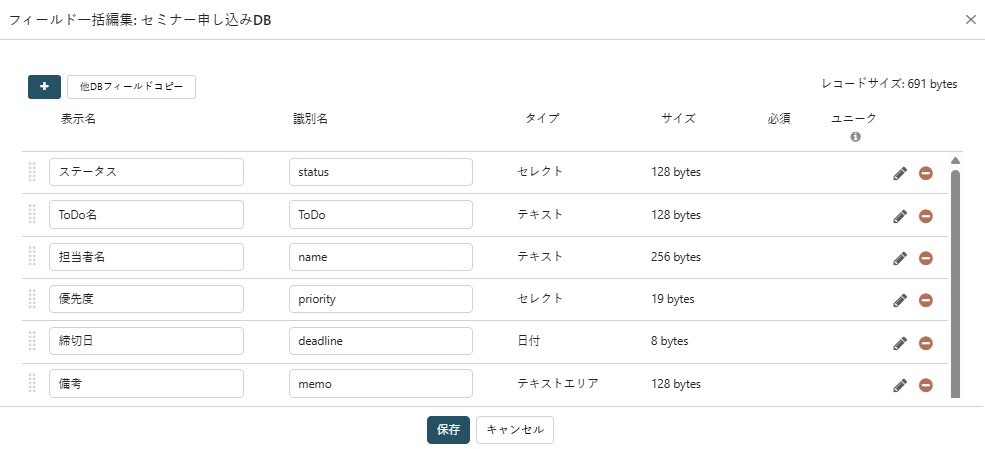Click the 識別名 input containing deadline
Screen dimensions: 985x449
coord(381,341)
